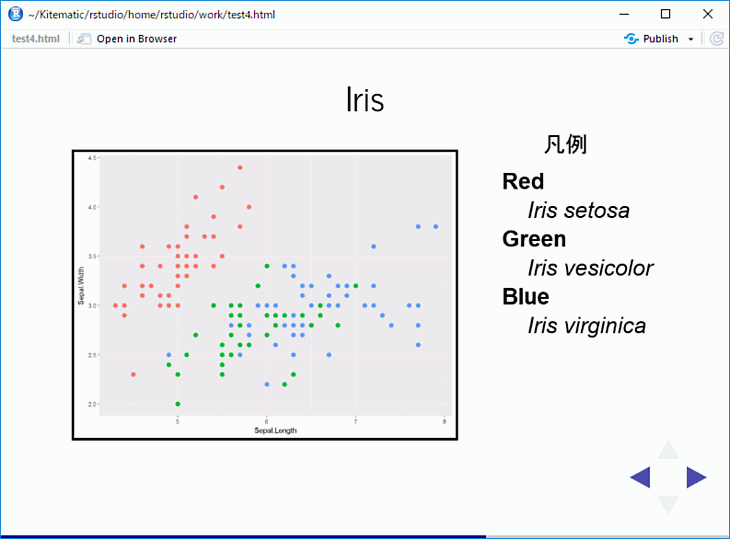The width and height of the screenshot is (730, 539).
Task: Click the slide progress bar at bottom
Action: point(365,537)
